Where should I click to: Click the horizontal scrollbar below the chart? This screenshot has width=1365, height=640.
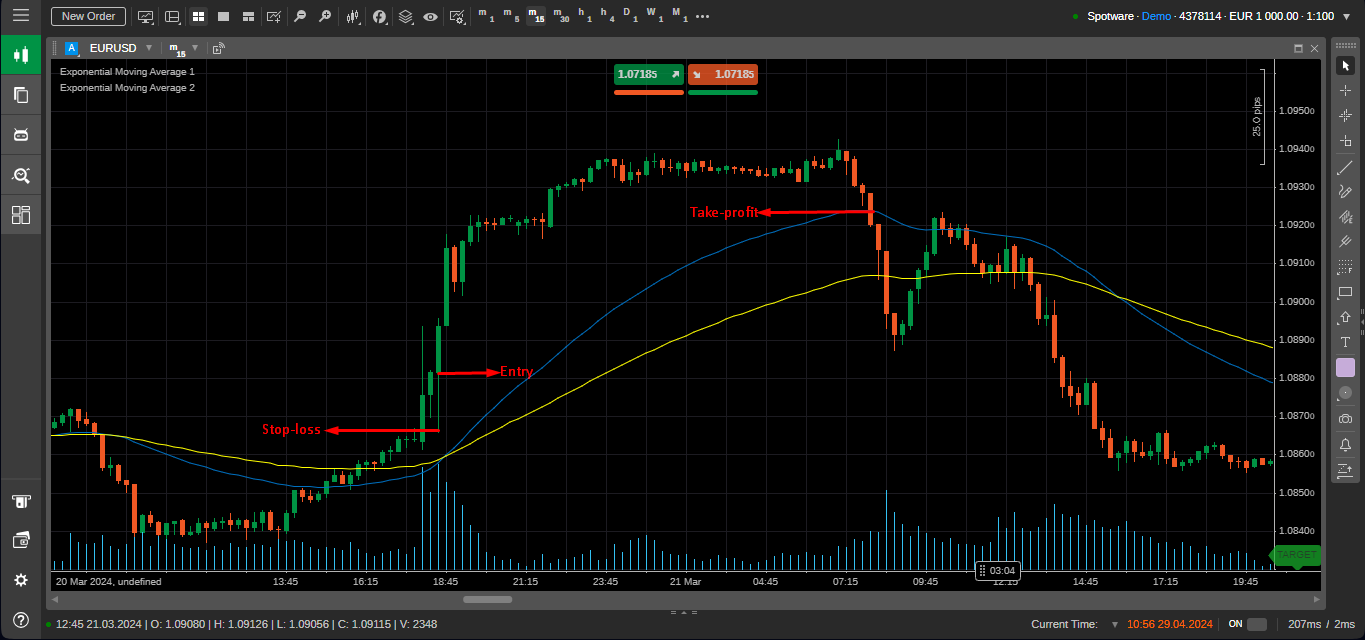click(x=487, y=599)
